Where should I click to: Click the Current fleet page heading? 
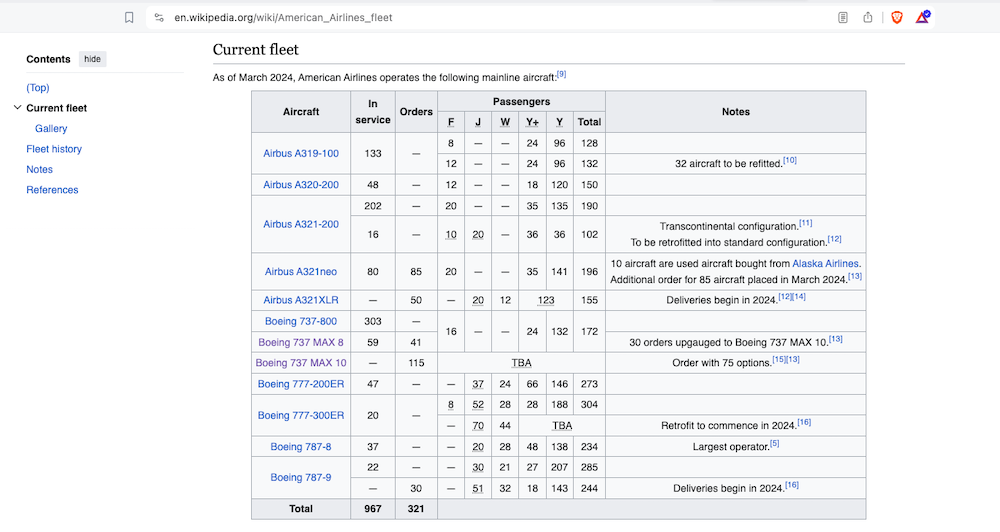pos(256,50)
